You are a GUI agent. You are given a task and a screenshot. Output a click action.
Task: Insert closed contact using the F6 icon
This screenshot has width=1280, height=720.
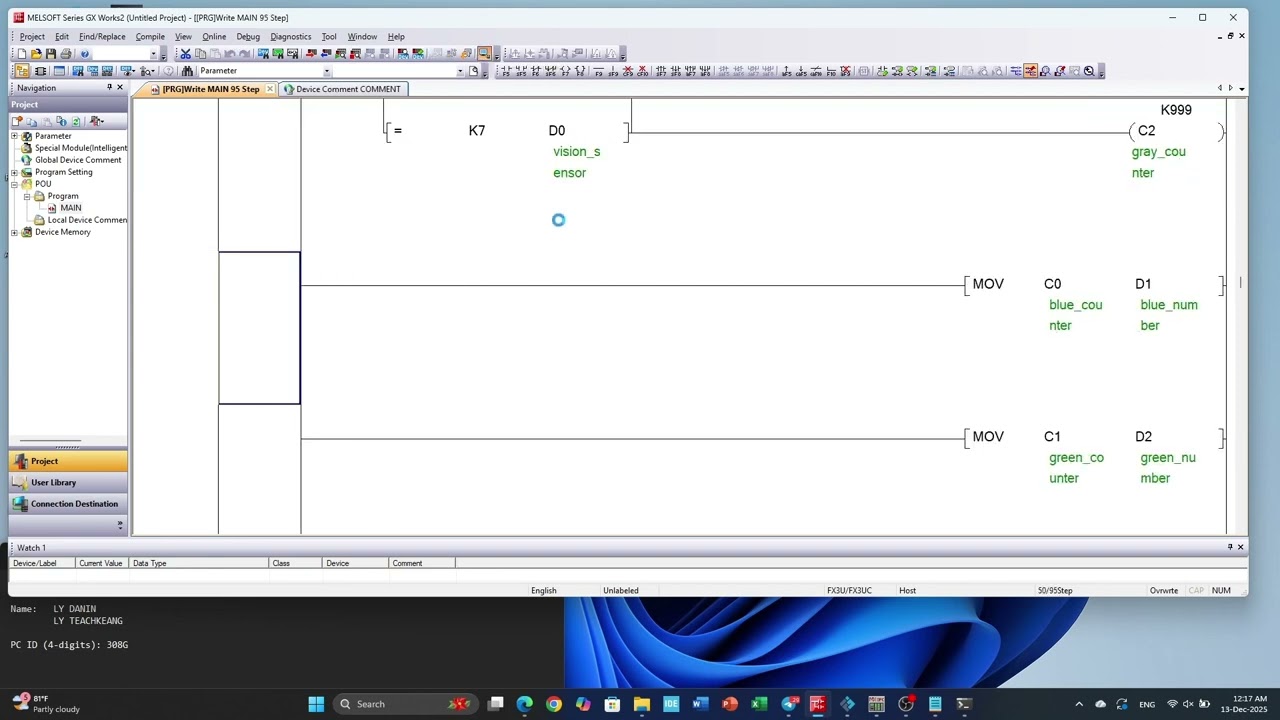click(536, 71)
